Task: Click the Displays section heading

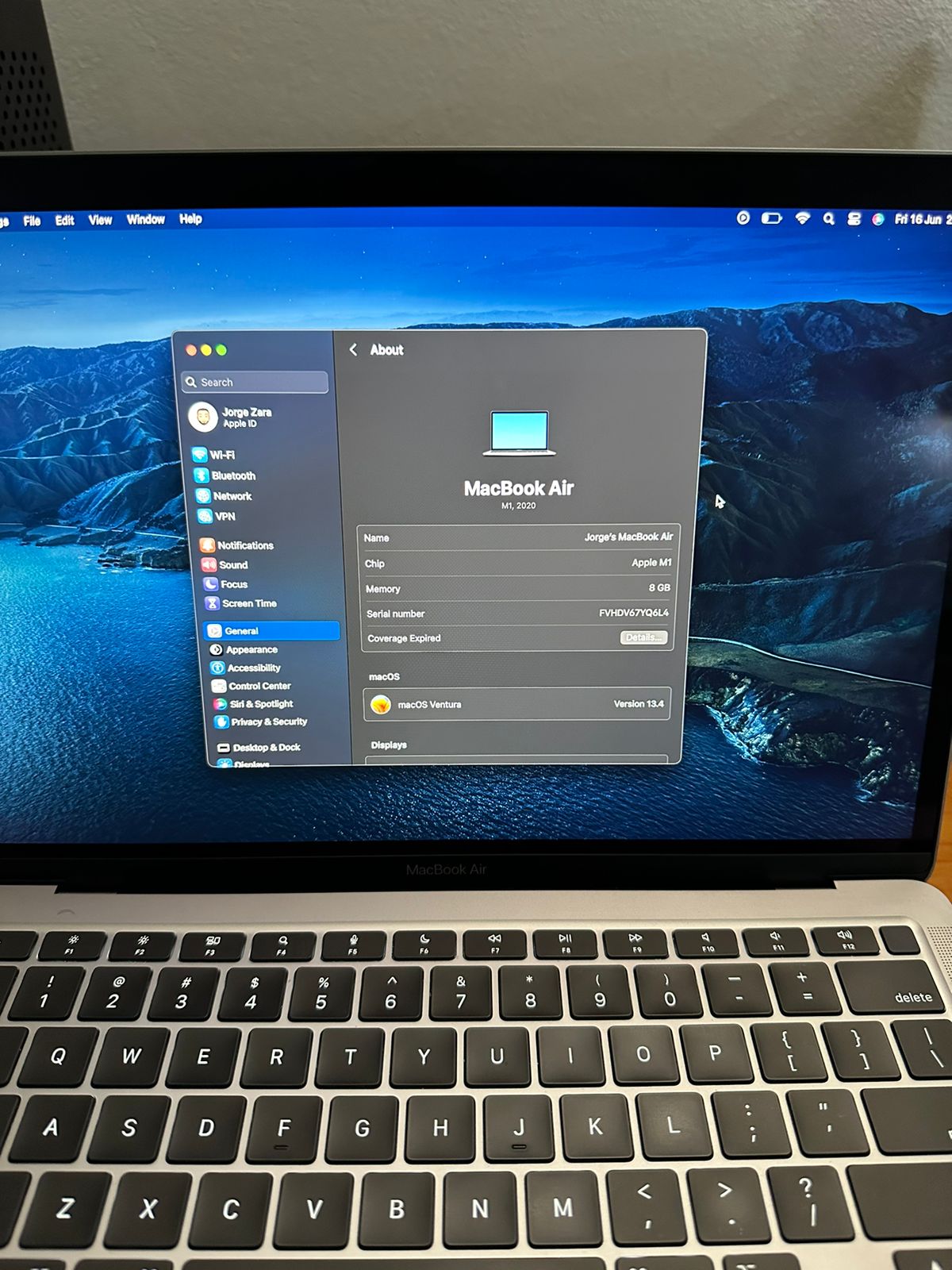Action: click(389, 745)
